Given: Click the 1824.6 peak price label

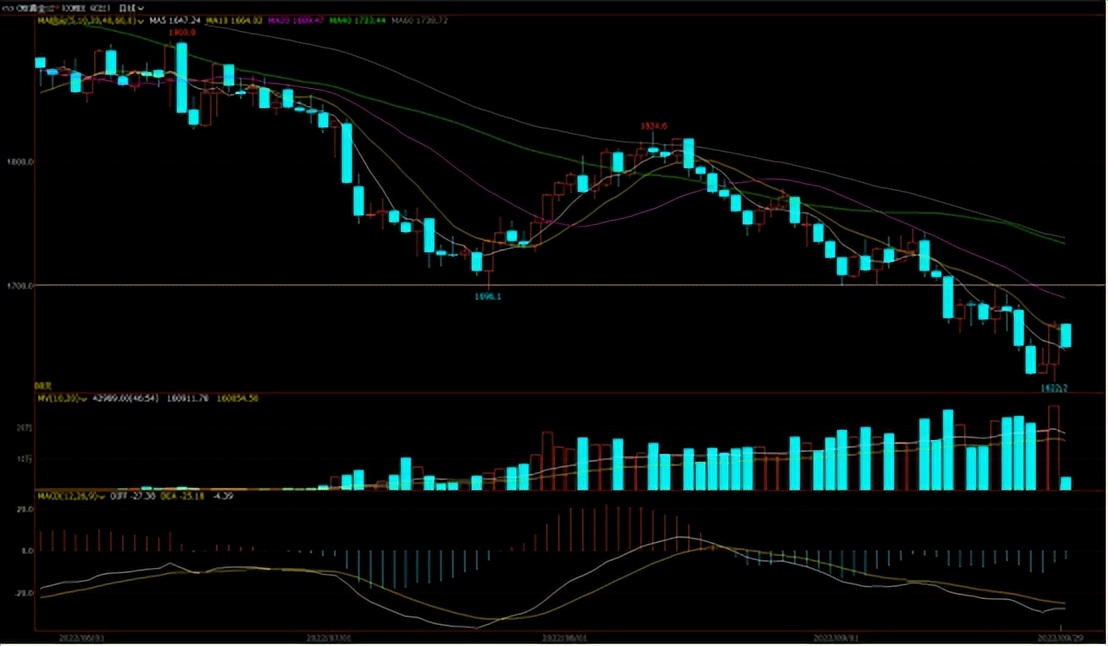Looking at the screenshot, I should [654, 127].
